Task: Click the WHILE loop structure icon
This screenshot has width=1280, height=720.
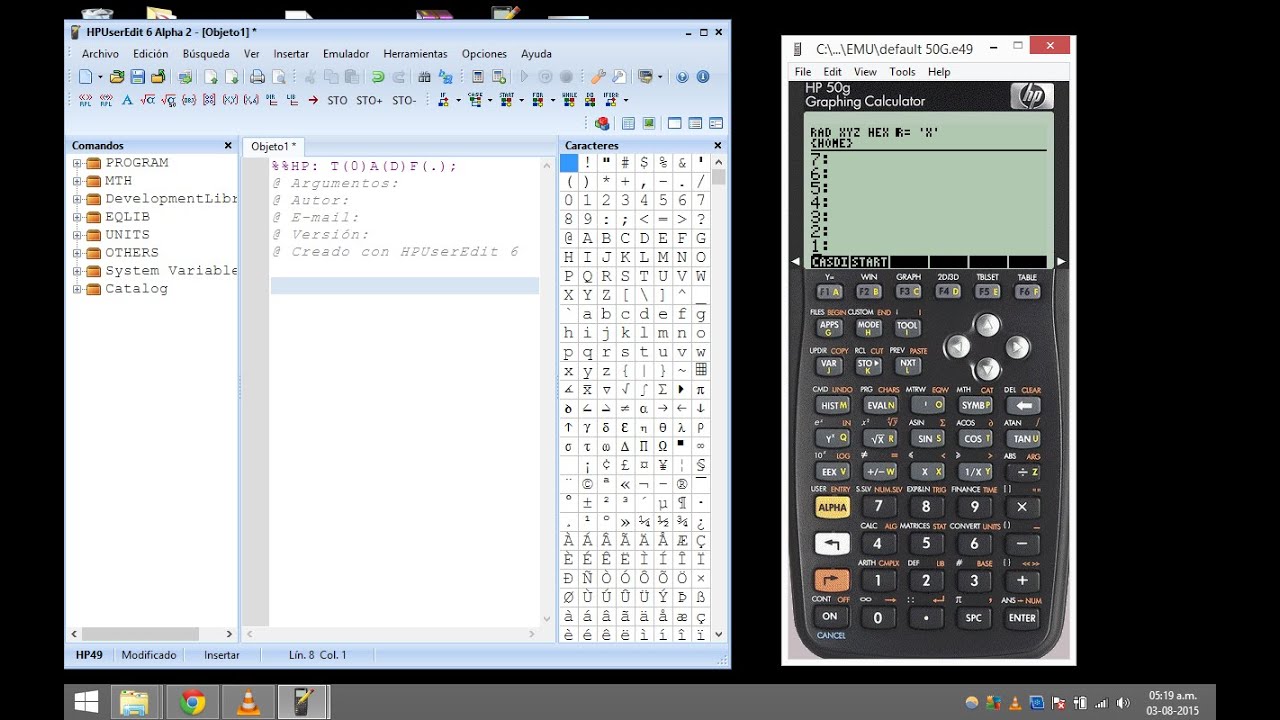Action: tap(569, 99)
